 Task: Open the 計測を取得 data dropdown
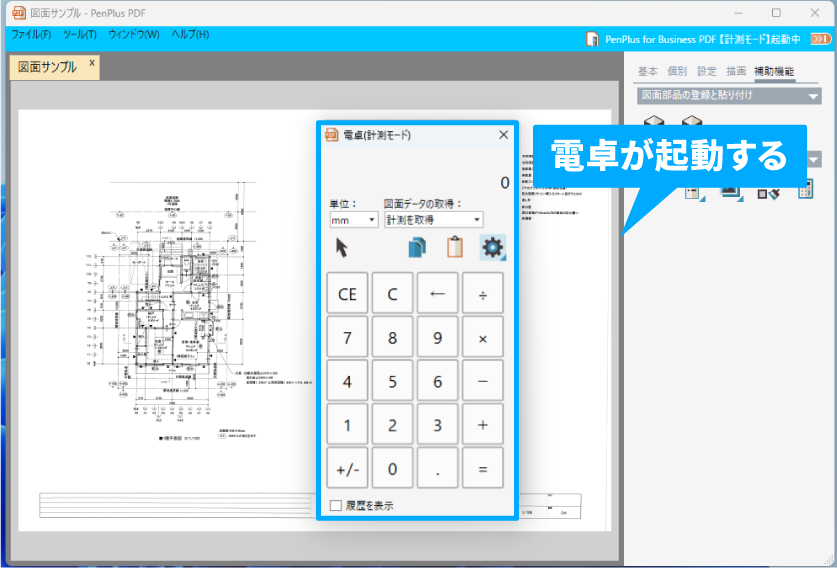pyautogui.click(x=433, y=219)
